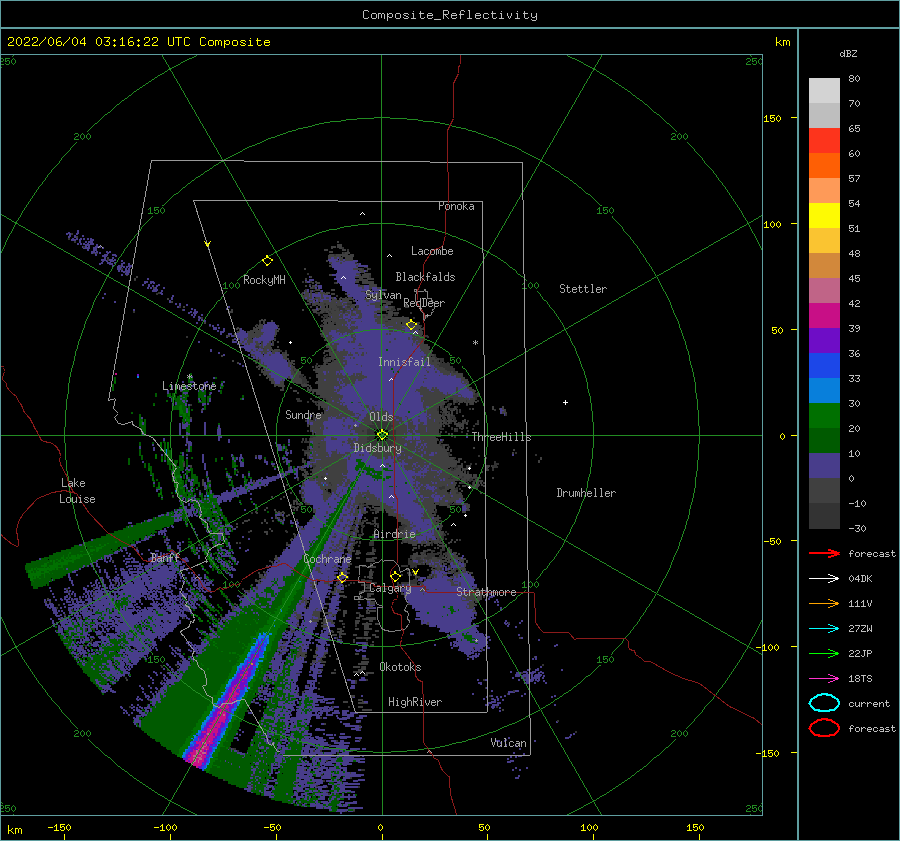
Task: Click the cyan 27ZW arrow icon
Action: click(824, 629)
